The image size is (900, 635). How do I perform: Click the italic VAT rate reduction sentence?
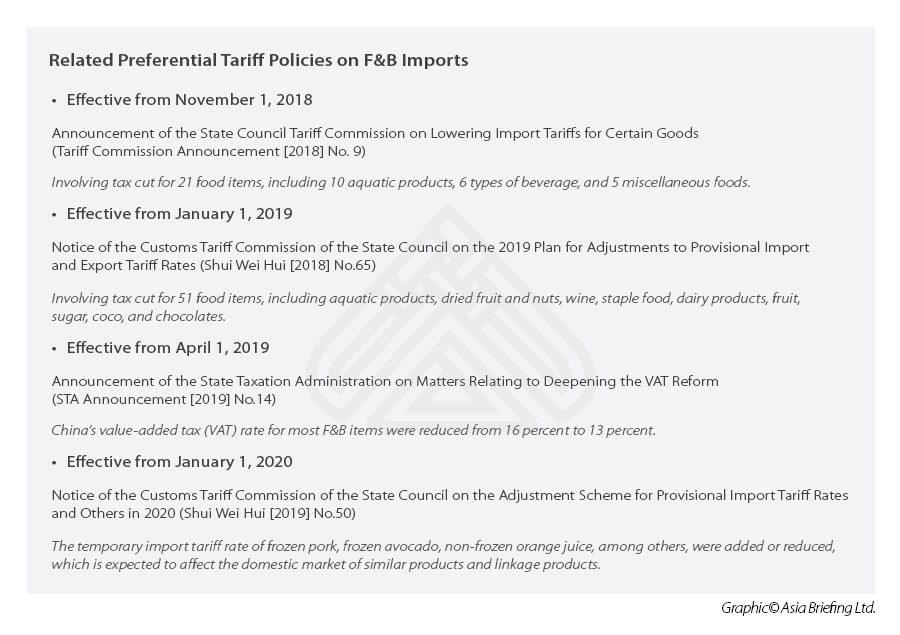pyautogui.click(x=353, y=430)
